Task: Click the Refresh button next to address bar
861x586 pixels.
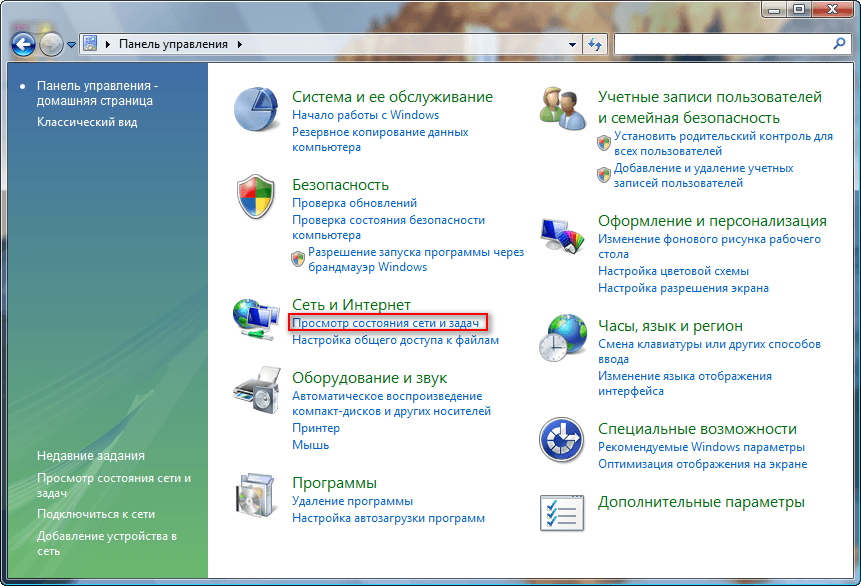Action: [595, 44]
